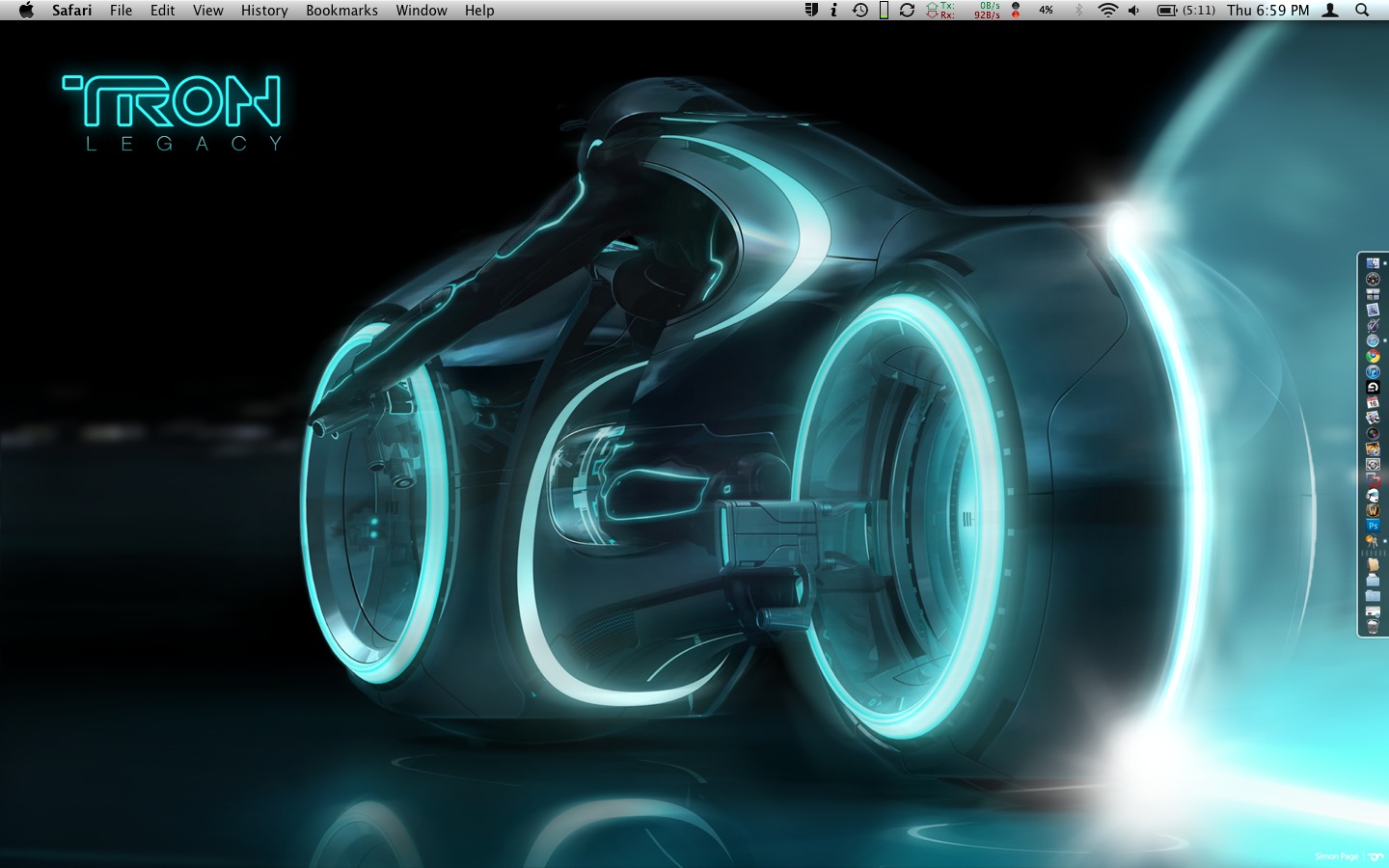Open the View menu
The width and height of the screenshot is (1389, 868).
tap(208, 11)
